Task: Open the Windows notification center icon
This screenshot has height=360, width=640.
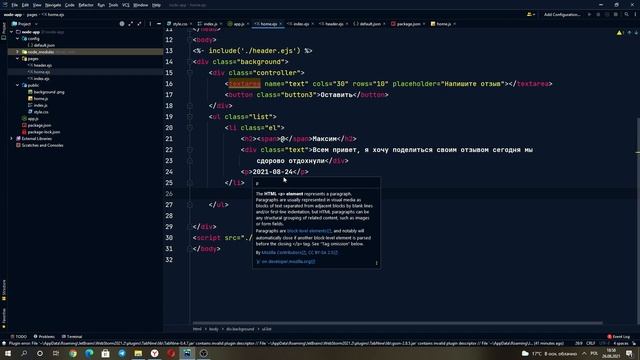Action: click(629, 353)
